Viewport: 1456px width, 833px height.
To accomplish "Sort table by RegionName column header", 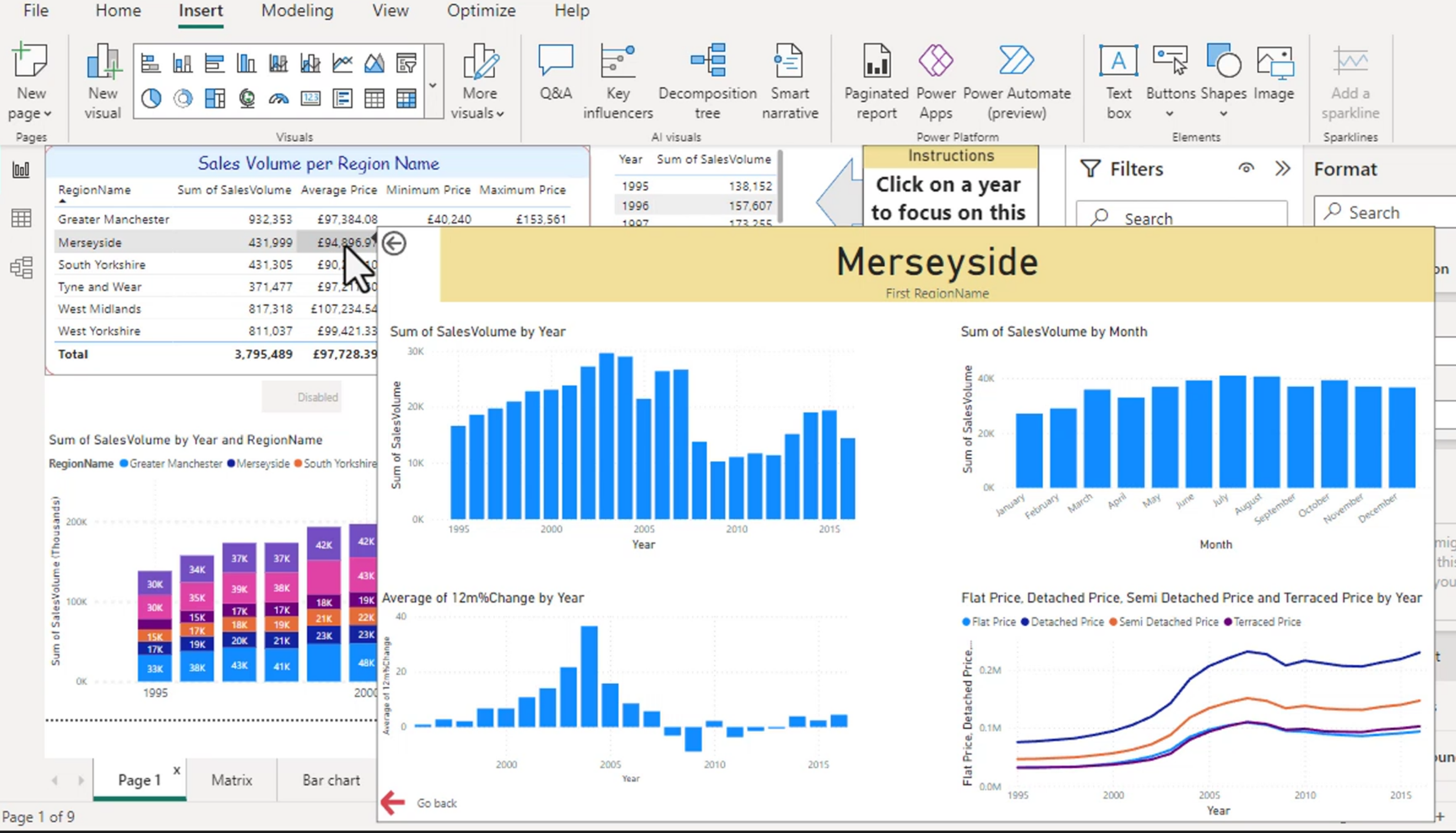I will tap(94, 190).
